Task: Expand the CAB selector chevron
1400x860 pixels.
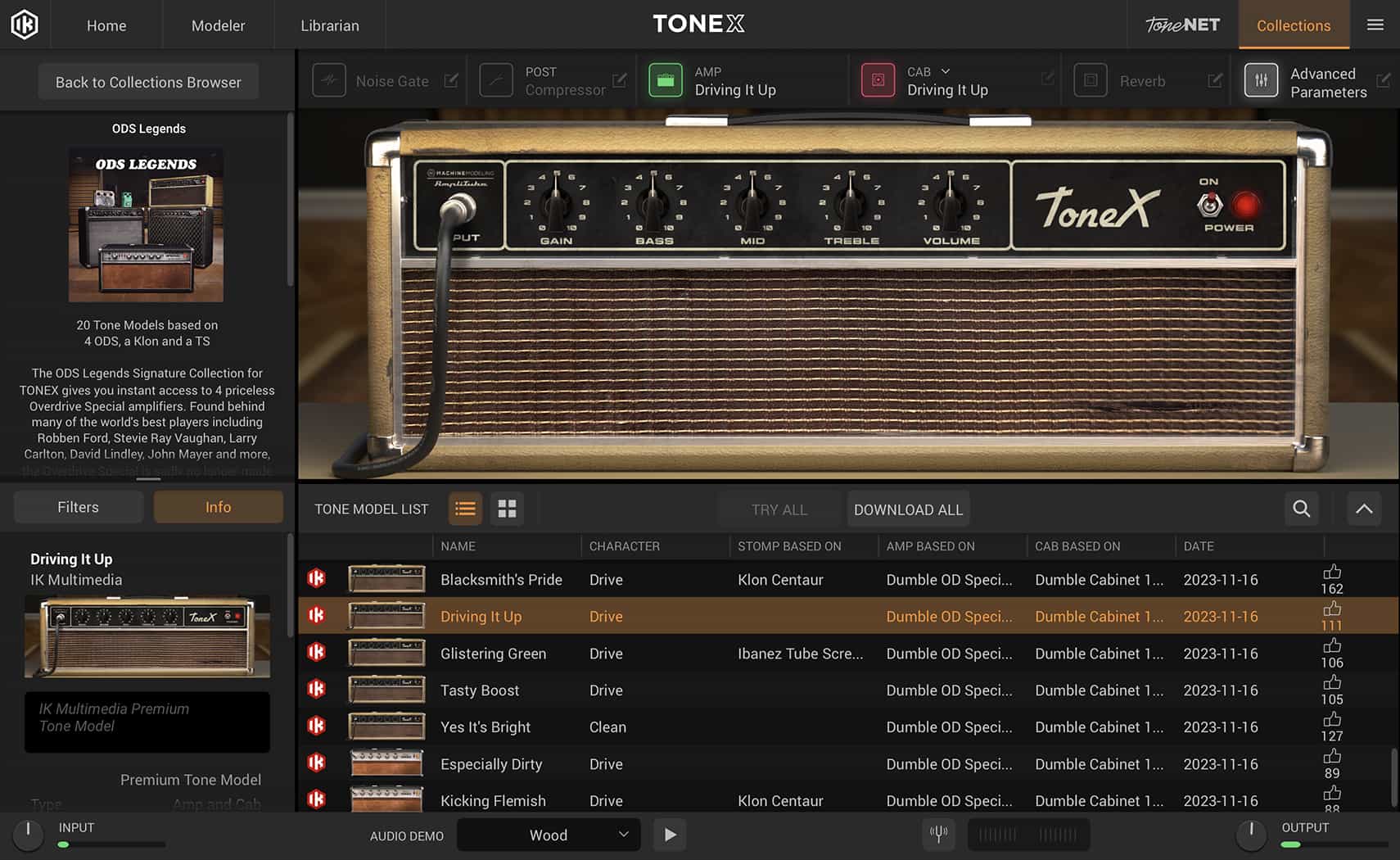Action: click(945, 71)
